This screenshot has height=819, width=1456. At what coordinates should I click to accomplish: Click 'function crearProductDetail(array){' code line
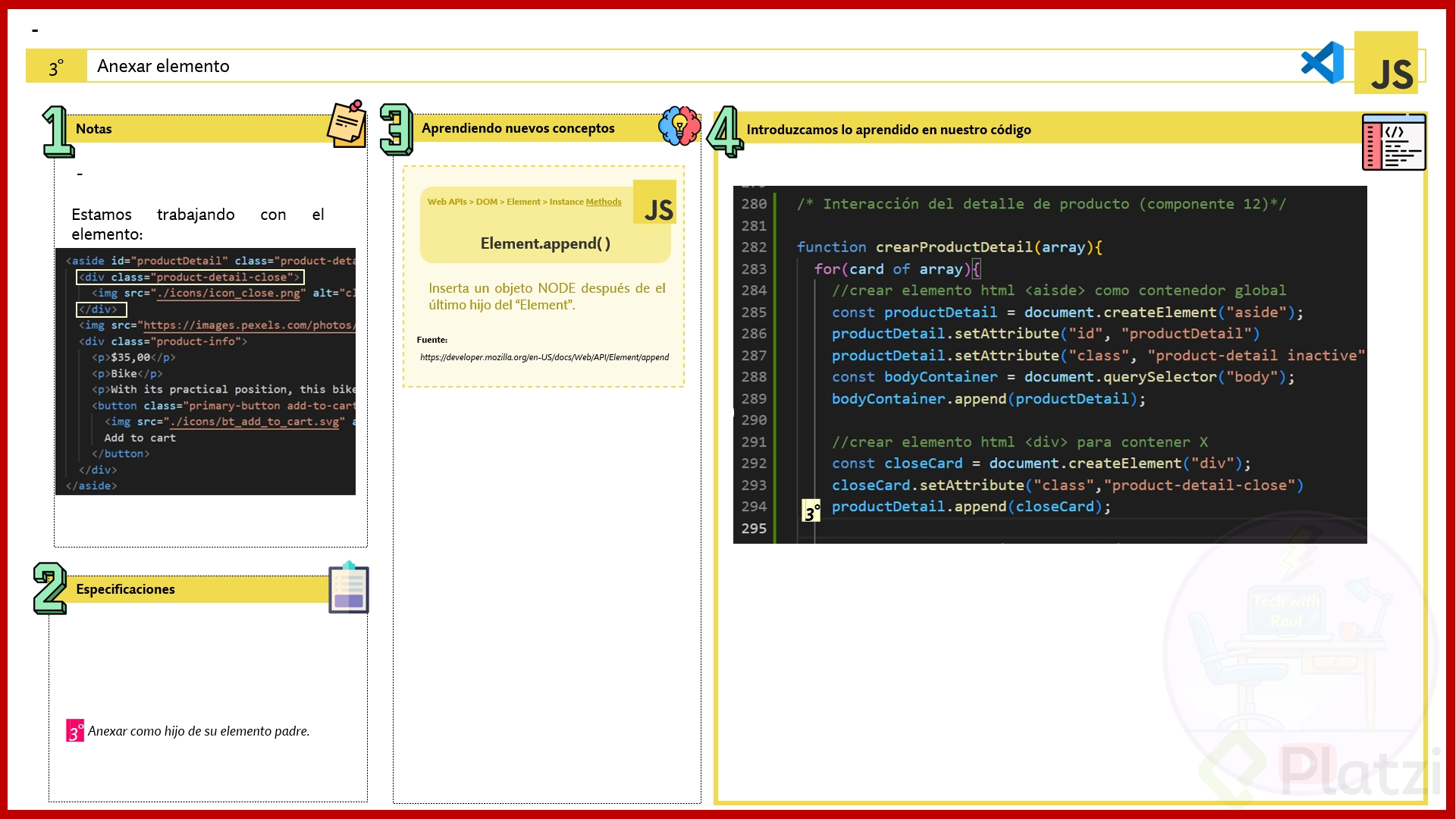(949, 247)
